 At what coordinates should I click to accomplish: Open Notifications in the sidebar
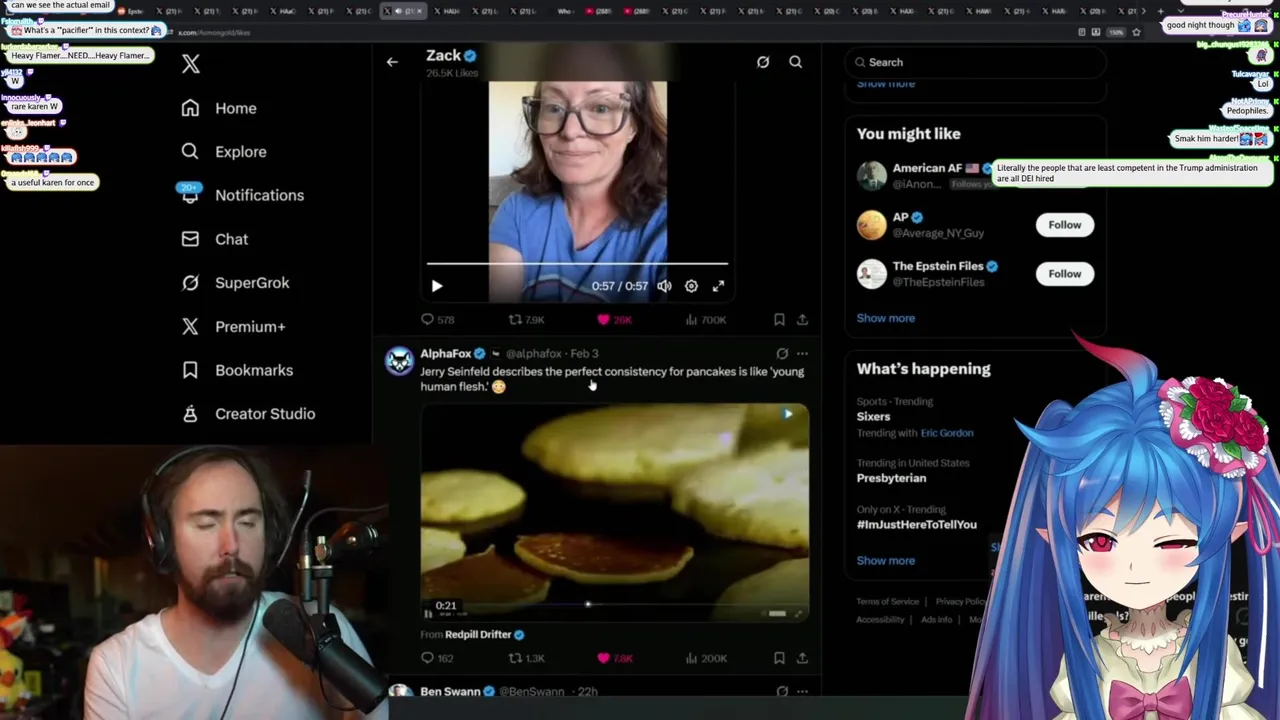tap(242, 195)
